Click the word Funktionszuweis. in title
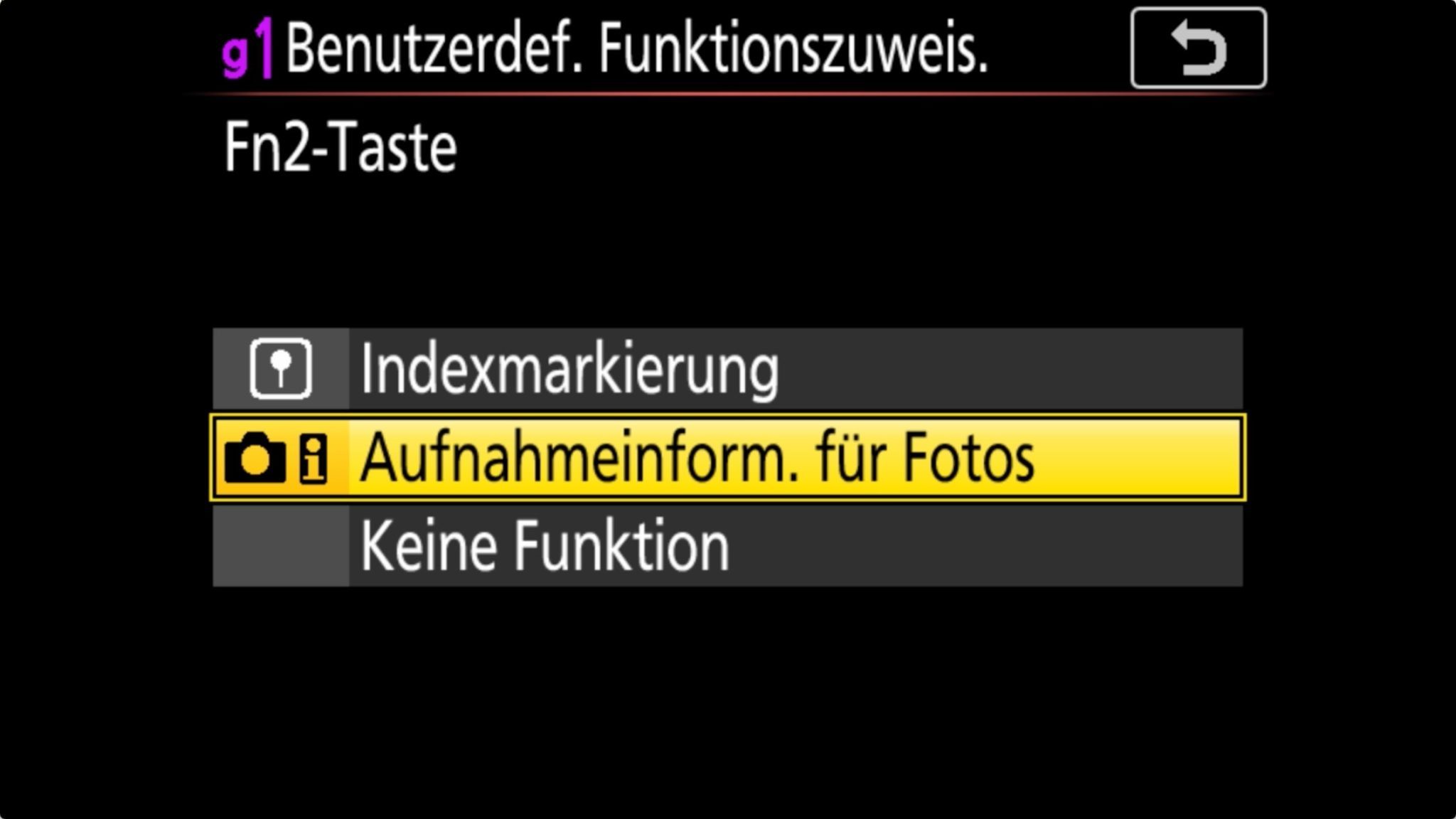 [793, 48]
